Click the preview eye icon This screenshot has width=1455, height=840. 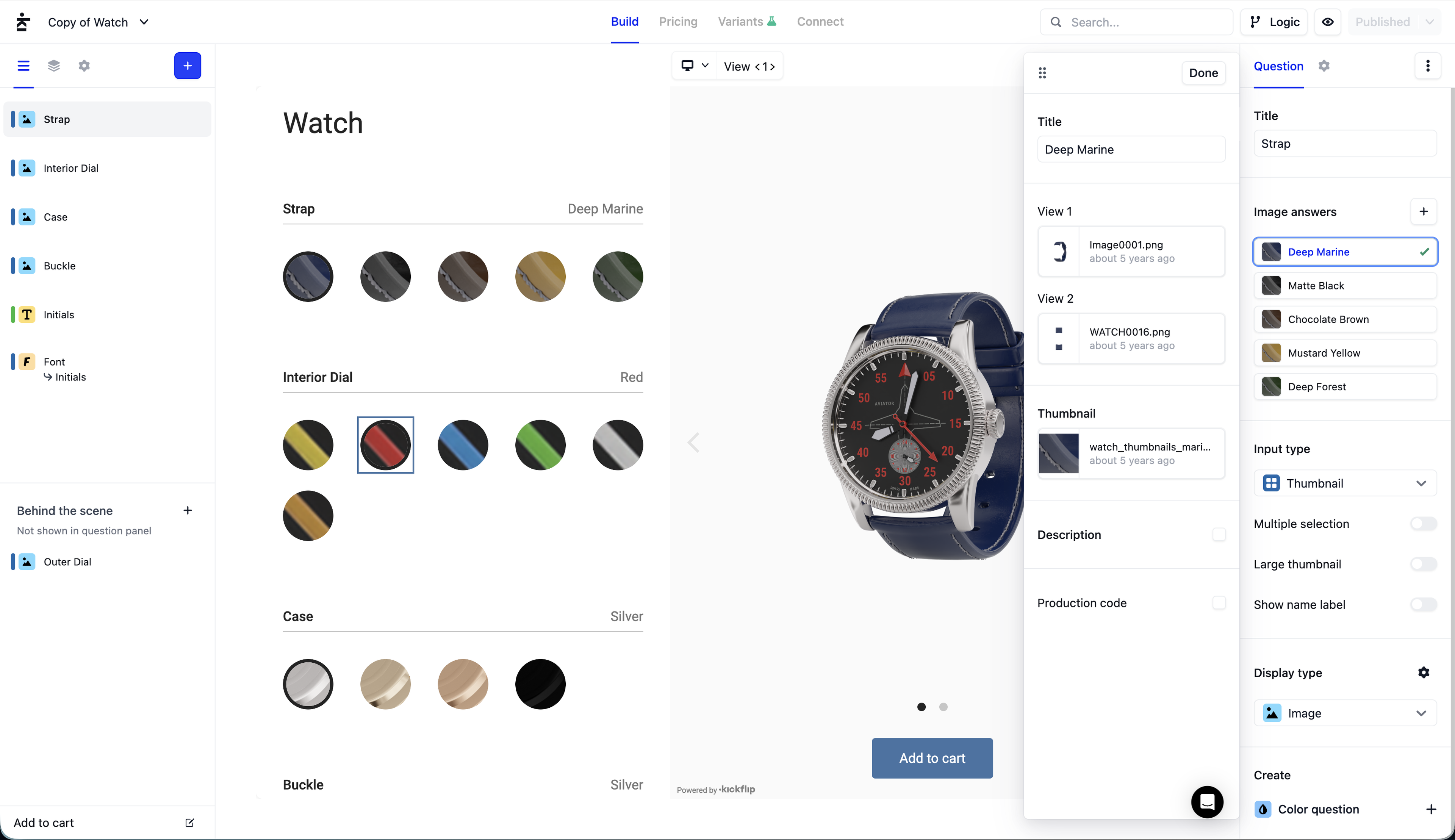coord(1328,22)
